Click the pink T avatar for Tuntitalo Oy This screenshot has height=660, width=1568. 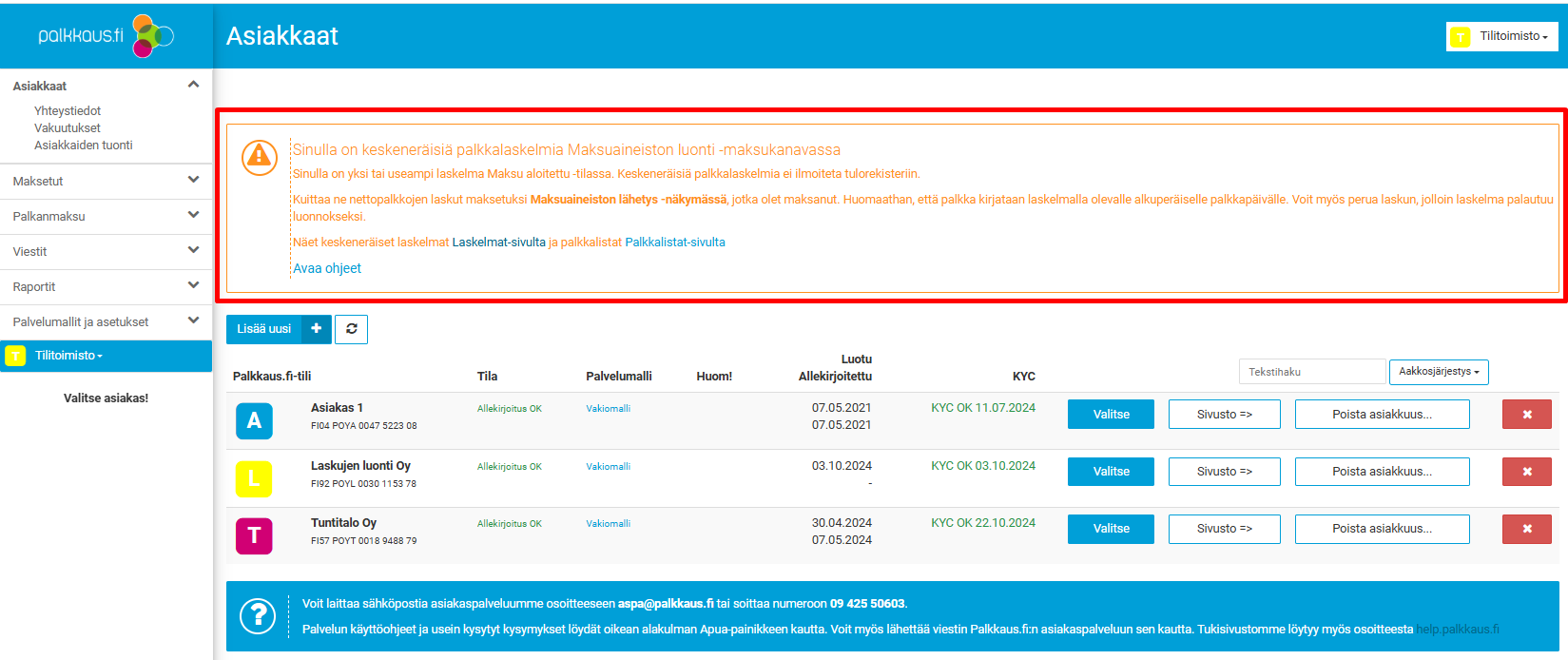[x=254, y=535]
